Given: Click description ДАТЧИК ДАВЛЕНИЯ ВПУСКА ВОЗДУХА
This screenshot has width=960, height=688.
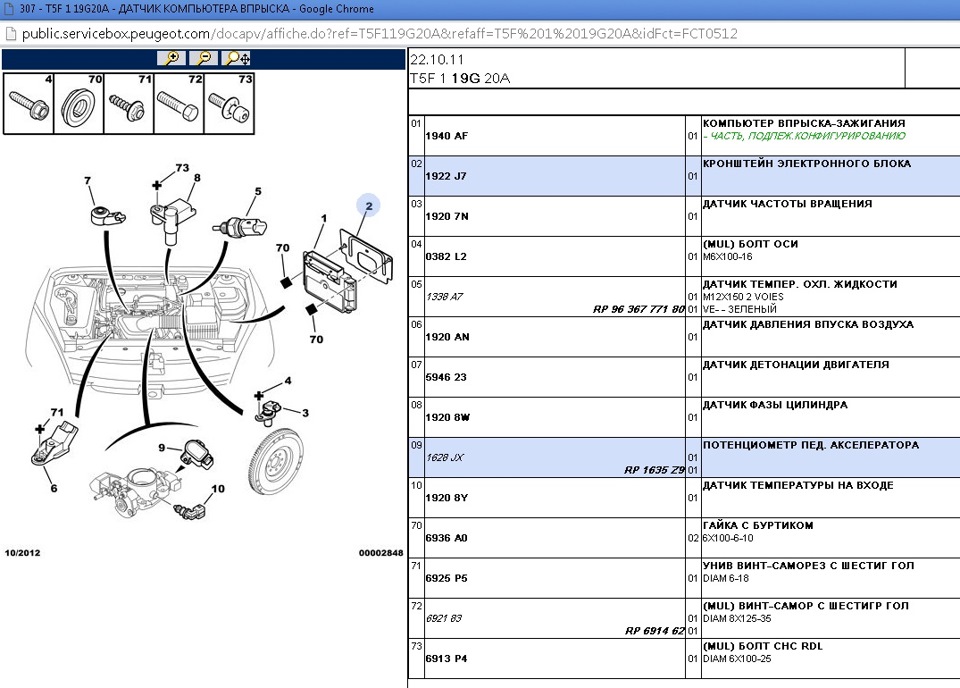Looking at the screenshot, I should pos(808,324).
